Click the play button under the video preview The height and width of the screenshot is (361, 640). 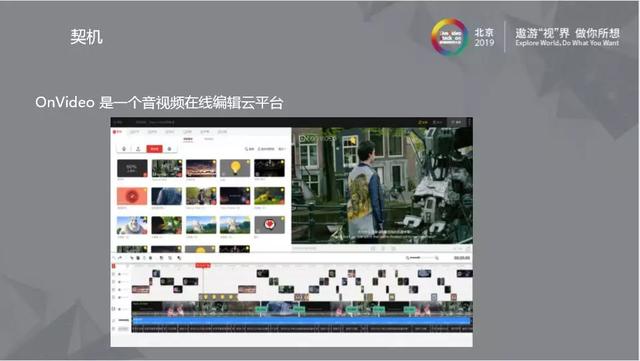pyautogui.click(x=383, y=248)
